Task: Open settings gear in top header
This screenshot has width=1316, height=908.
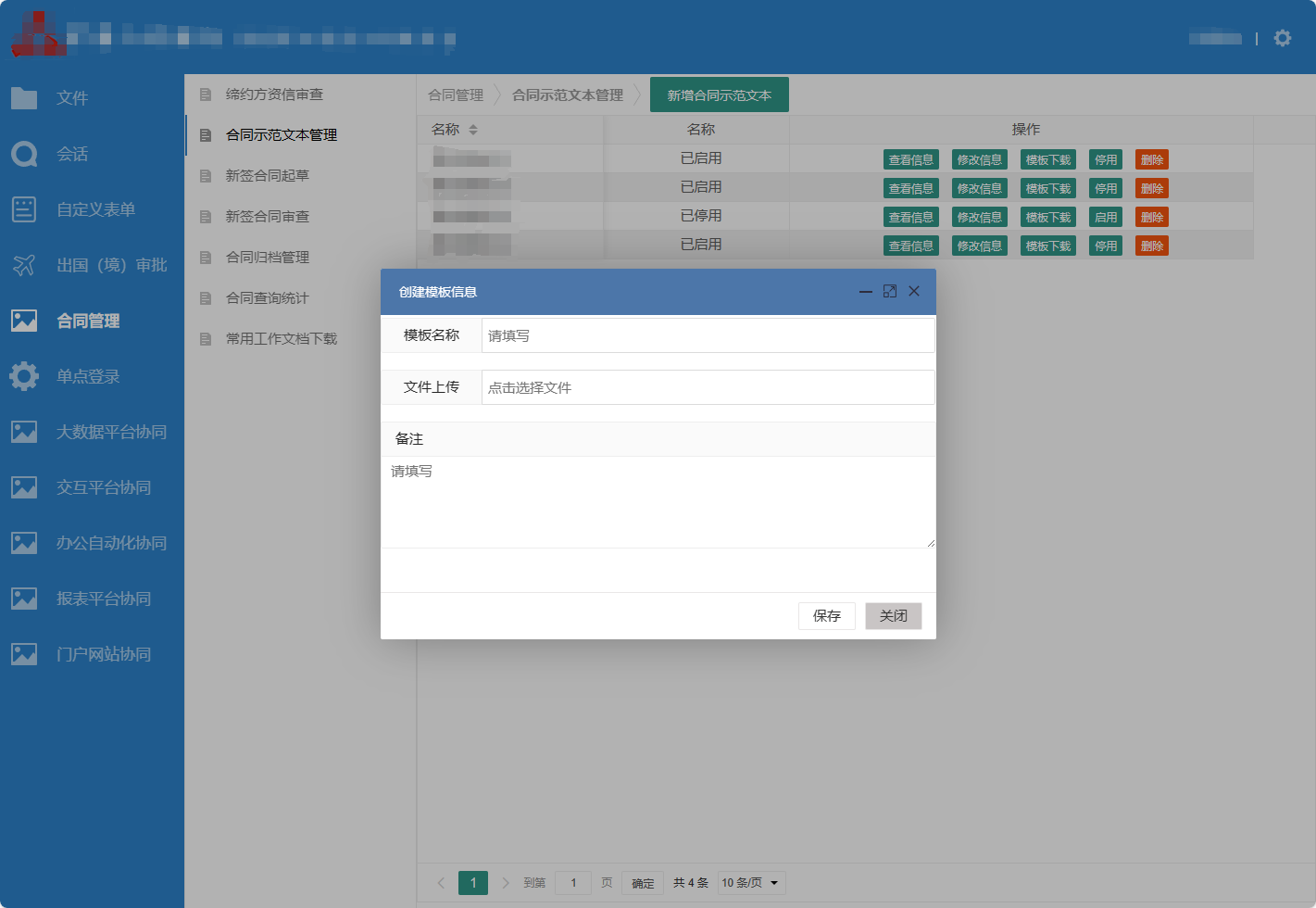Action: [1283, 38]
